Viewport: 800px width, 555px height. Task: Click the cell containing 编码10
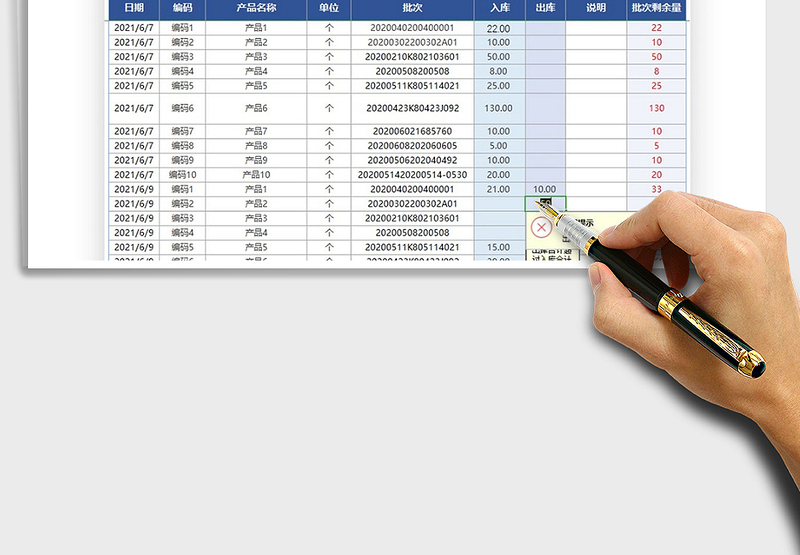182,174
